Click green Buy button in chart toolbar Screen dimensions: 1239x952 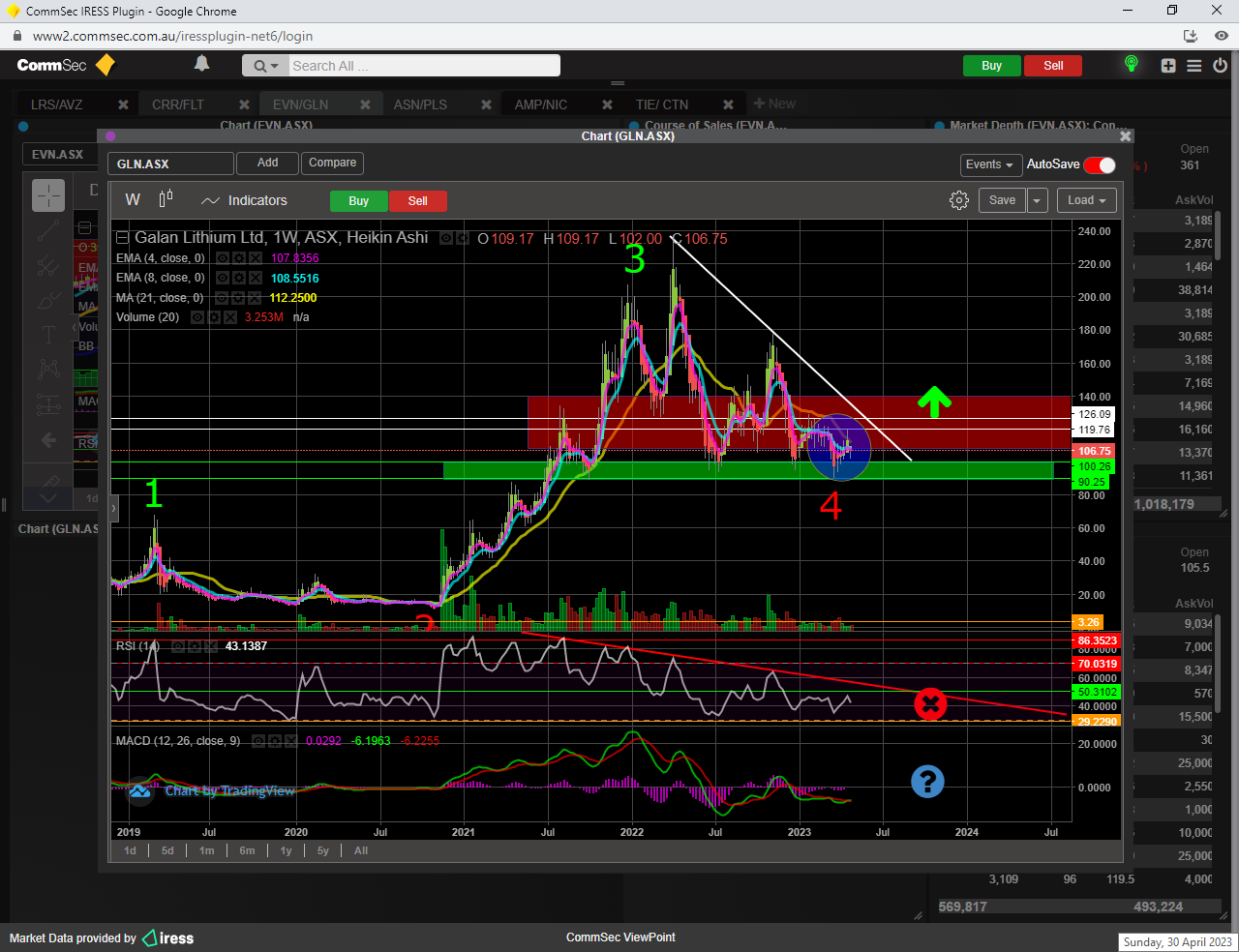359,201
